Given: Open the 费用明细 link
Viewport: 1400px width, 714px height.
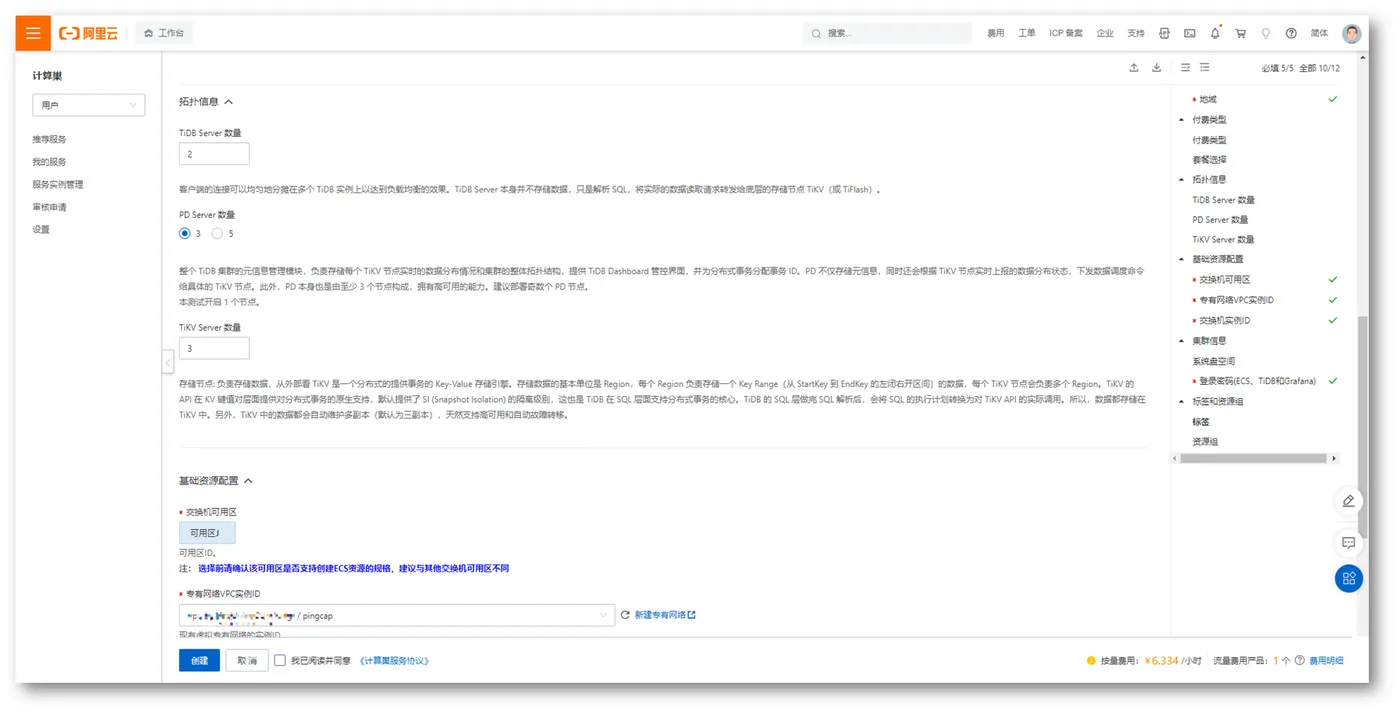Looking at the screenshot, I should pos(1327,660).
